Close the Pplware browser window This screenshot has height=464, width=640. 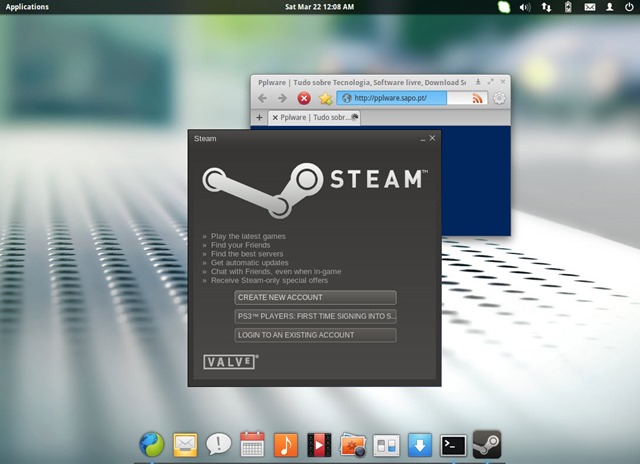point(503,82)
